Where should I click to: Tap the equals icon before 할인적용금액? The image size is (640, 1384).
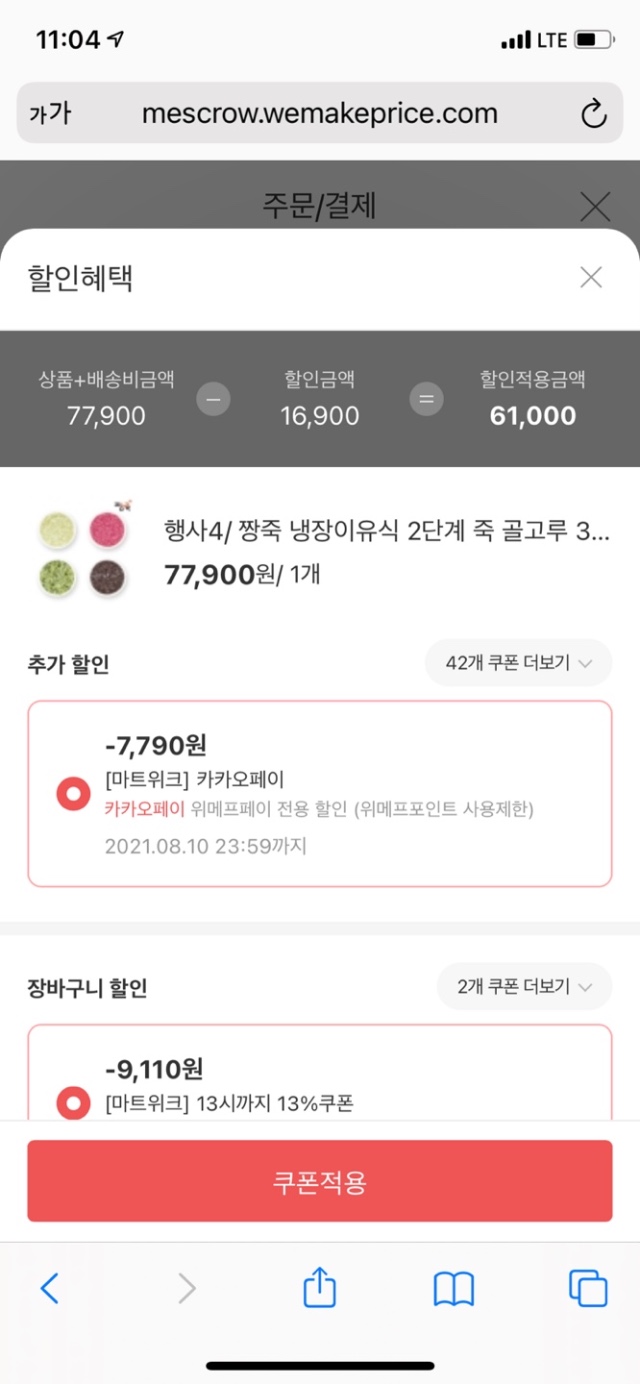point(426,400)
